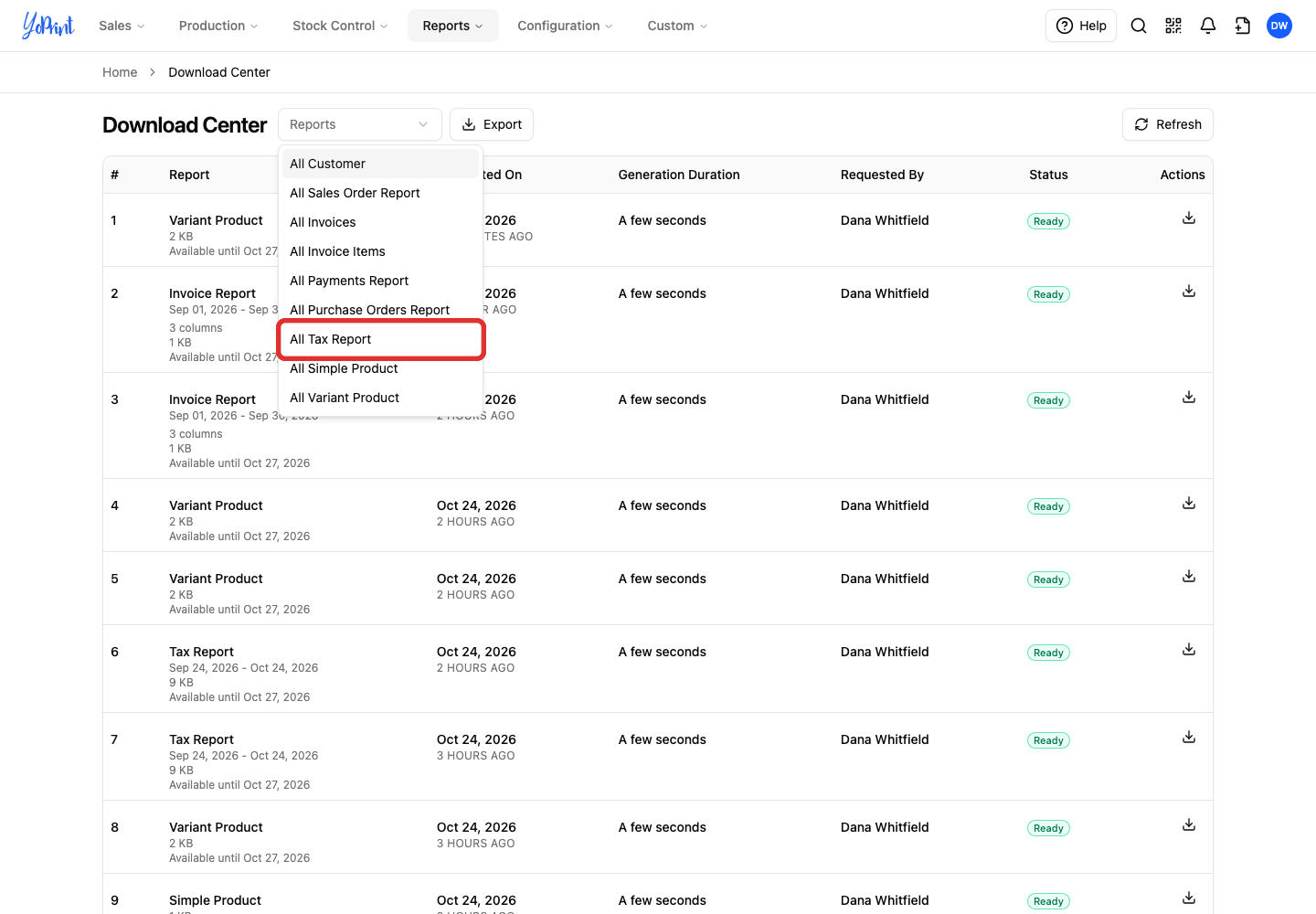Click the Download Center breadcrumb text
This screenshot has height=914, width=1316.
(219, 72)
